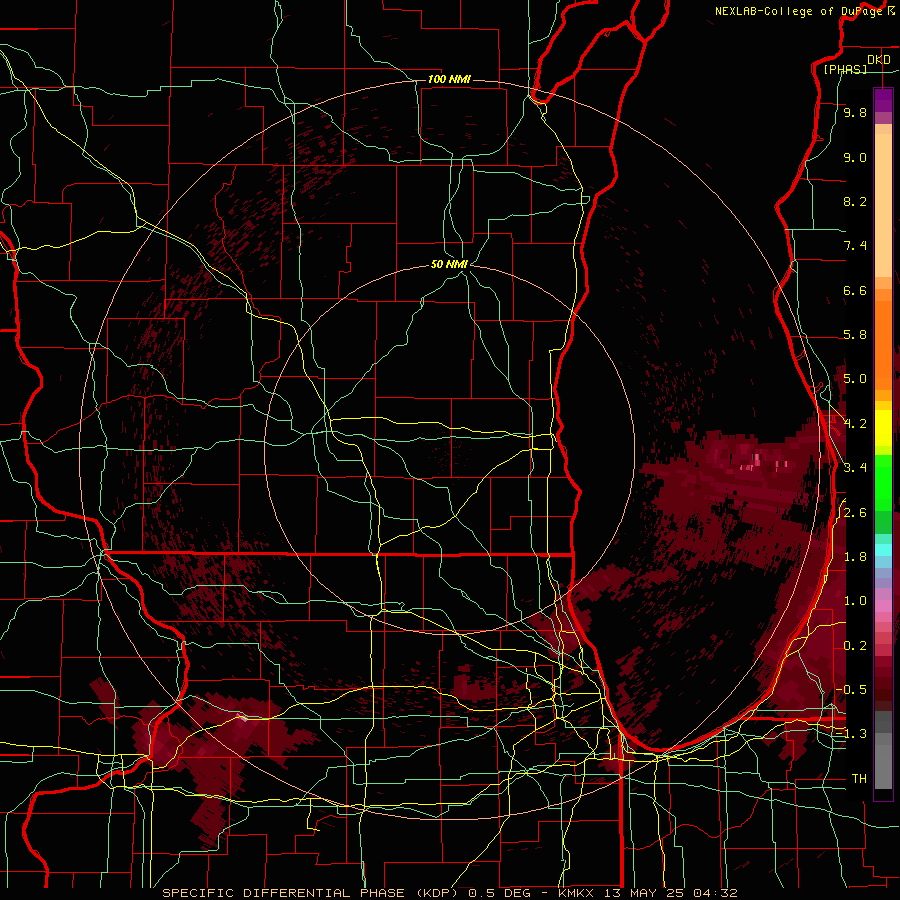This screenshot has width=900, height=900.
Task: Click the "04:32" time stamp in the caption
Action: (x=715, y=893)
